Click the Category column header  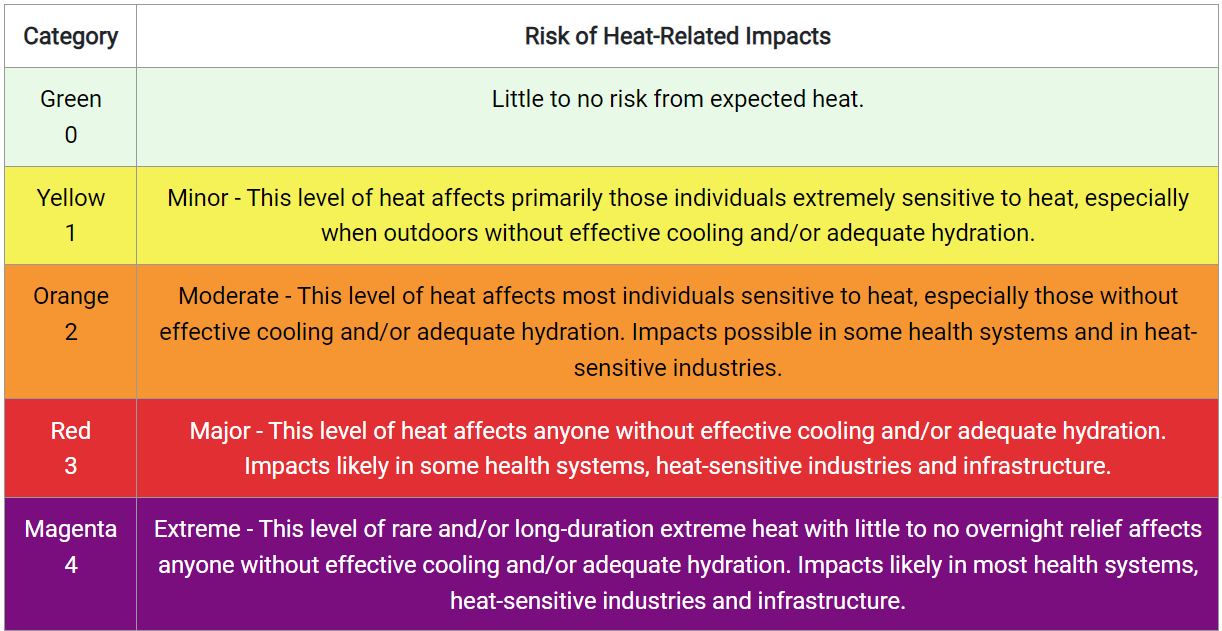click(x=70, y=37)
